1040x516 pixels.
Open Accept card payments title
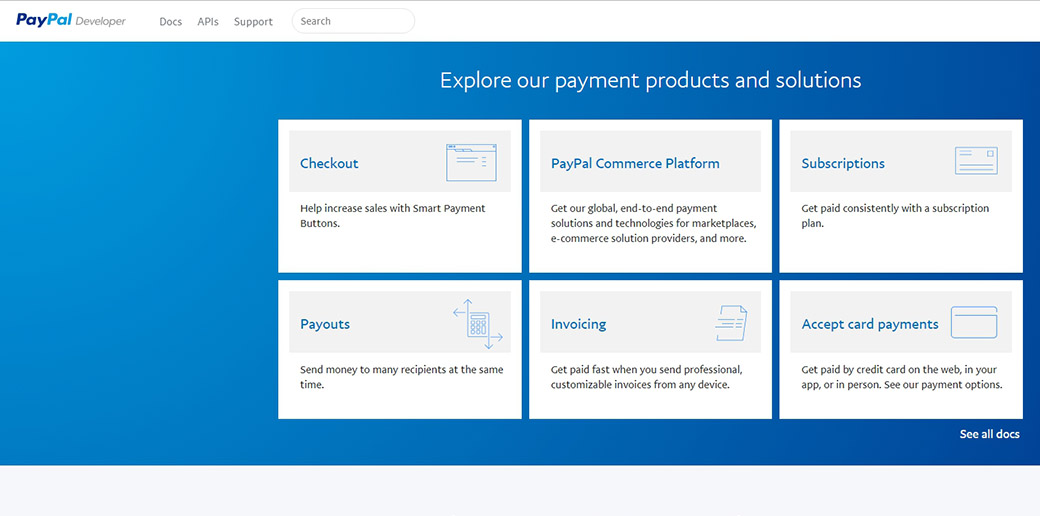point(870,324)
